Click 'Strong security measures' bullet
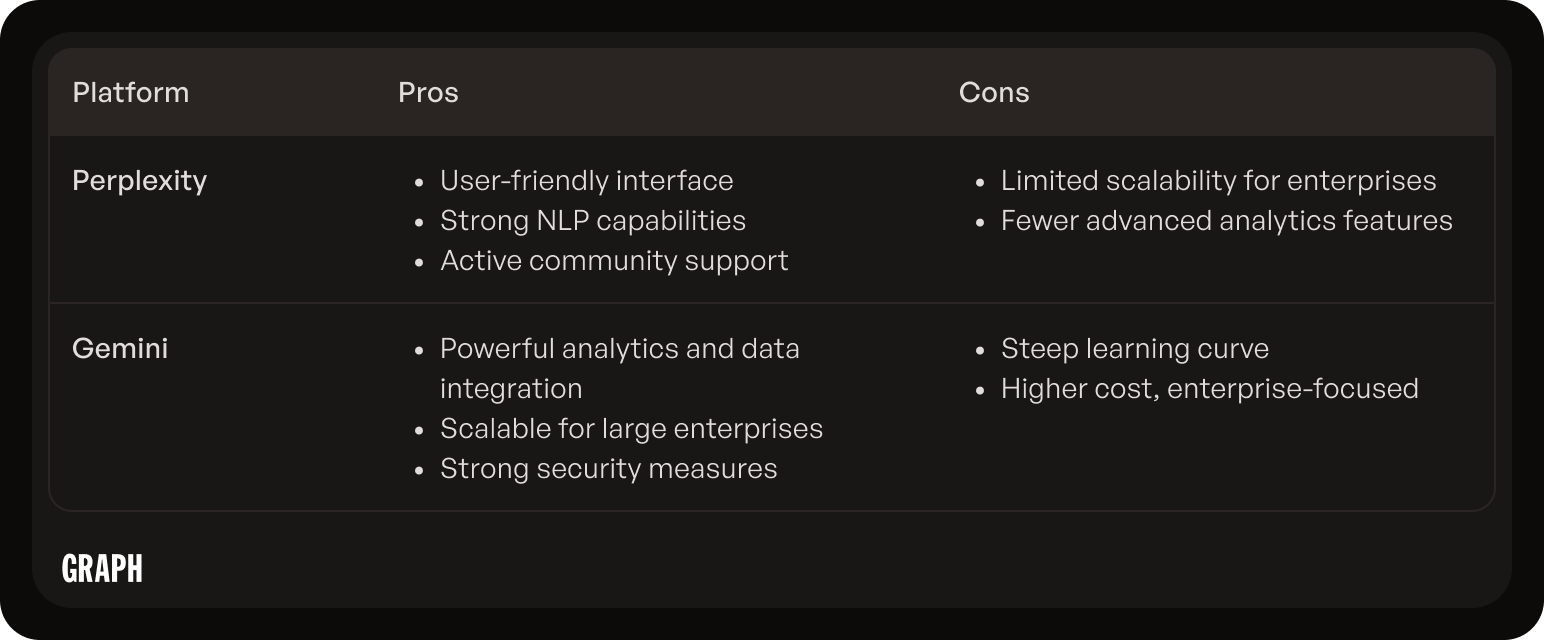The height and width of the screenshot is (640, 1544). click(609, 469)
